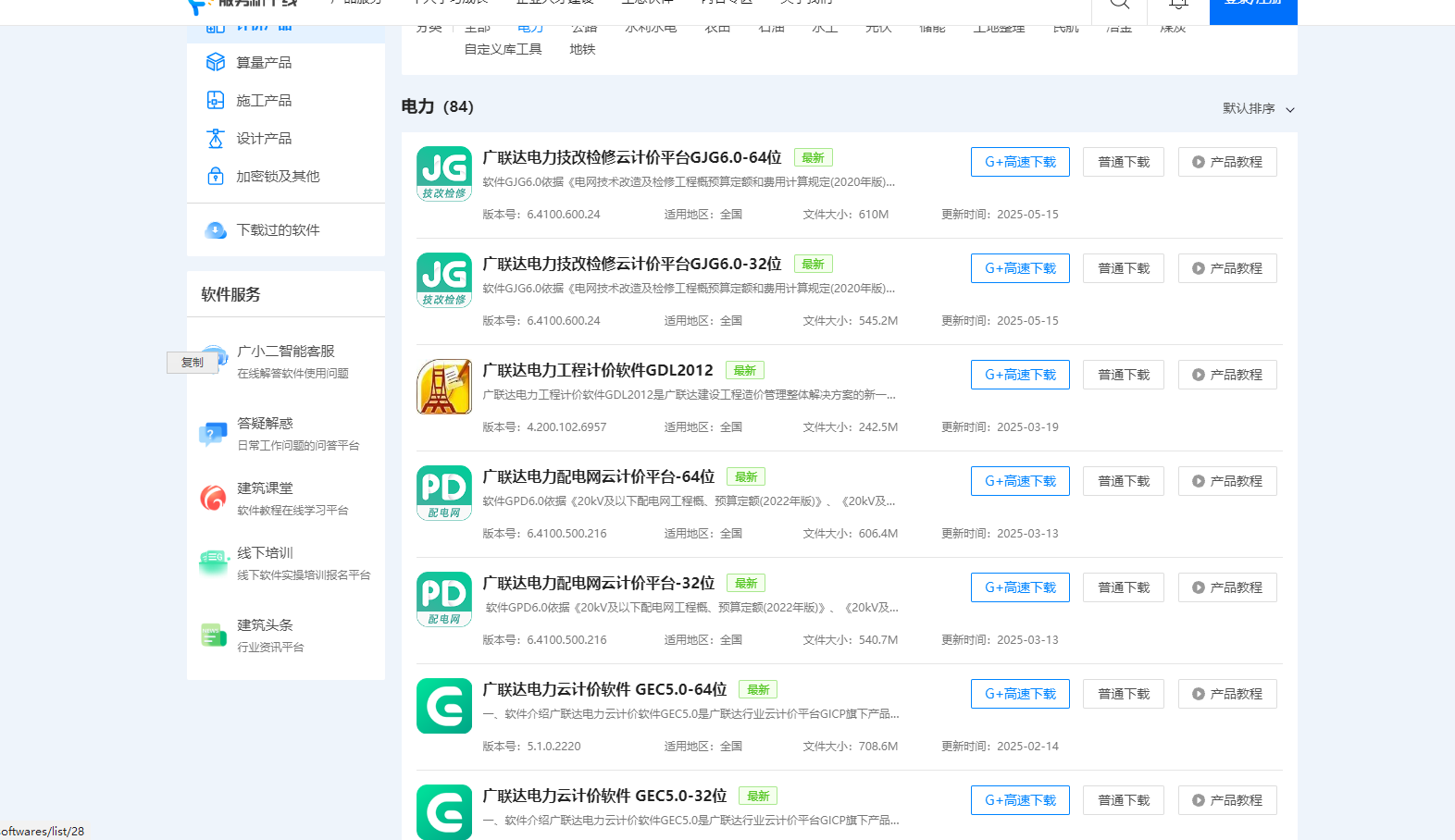
Task: Click the GDL2012 tower product icon
Action: [444, 387]
